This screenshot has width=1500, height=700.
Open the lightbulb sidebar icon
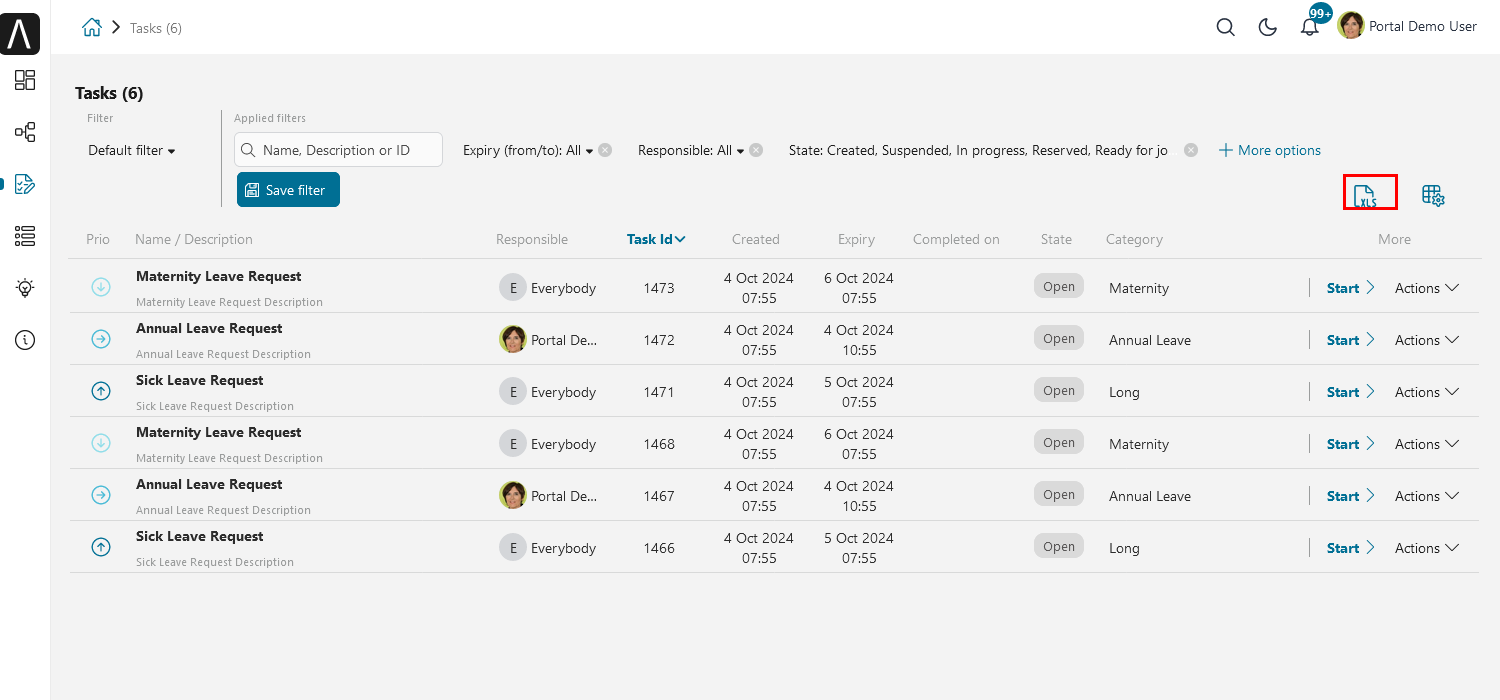[x=25, y=288]
